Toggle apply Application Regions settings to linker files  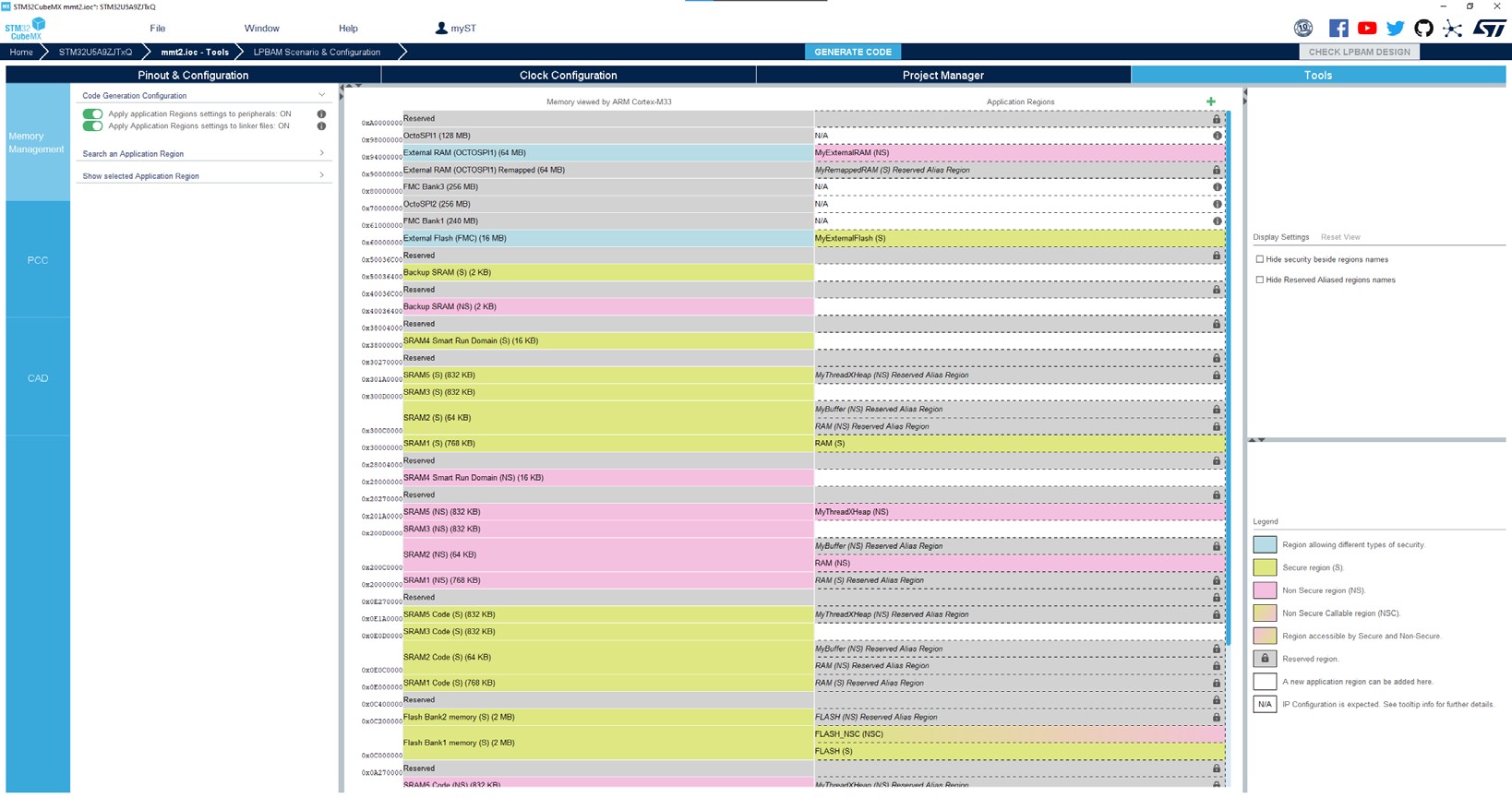click(x=92, y=126)
